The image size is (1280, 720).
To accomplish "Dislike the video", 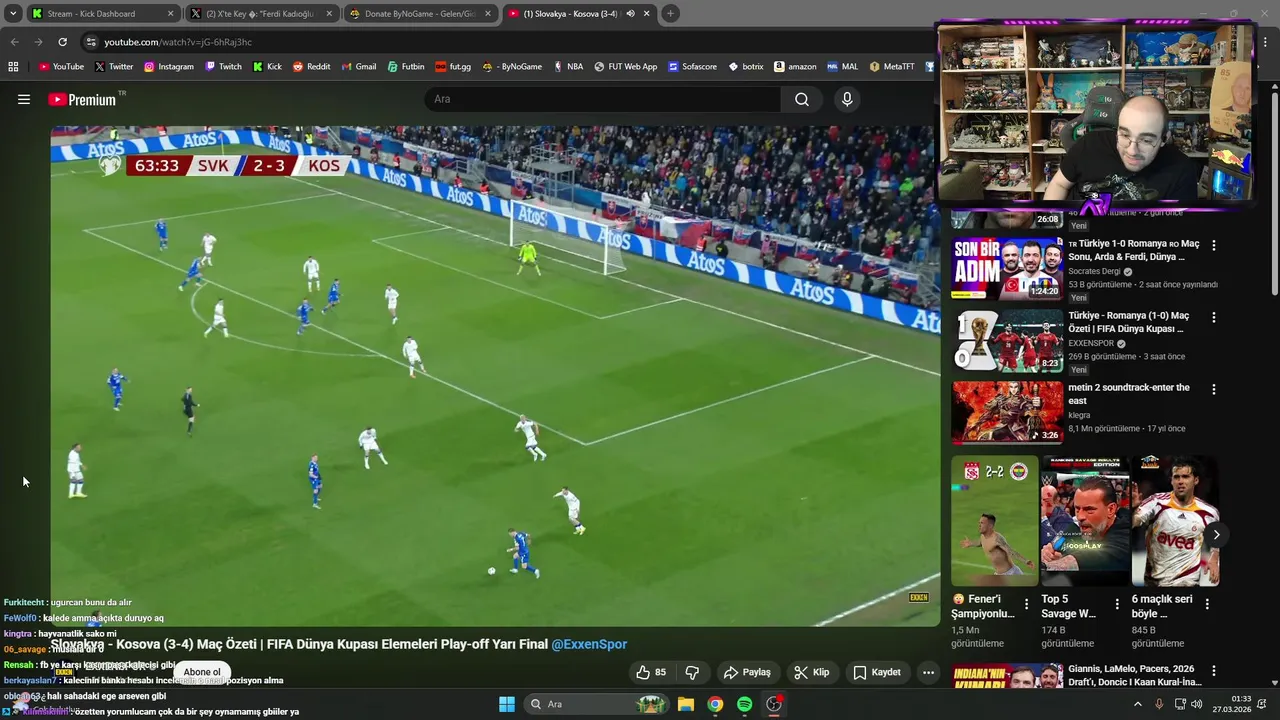I will [692, 672].
